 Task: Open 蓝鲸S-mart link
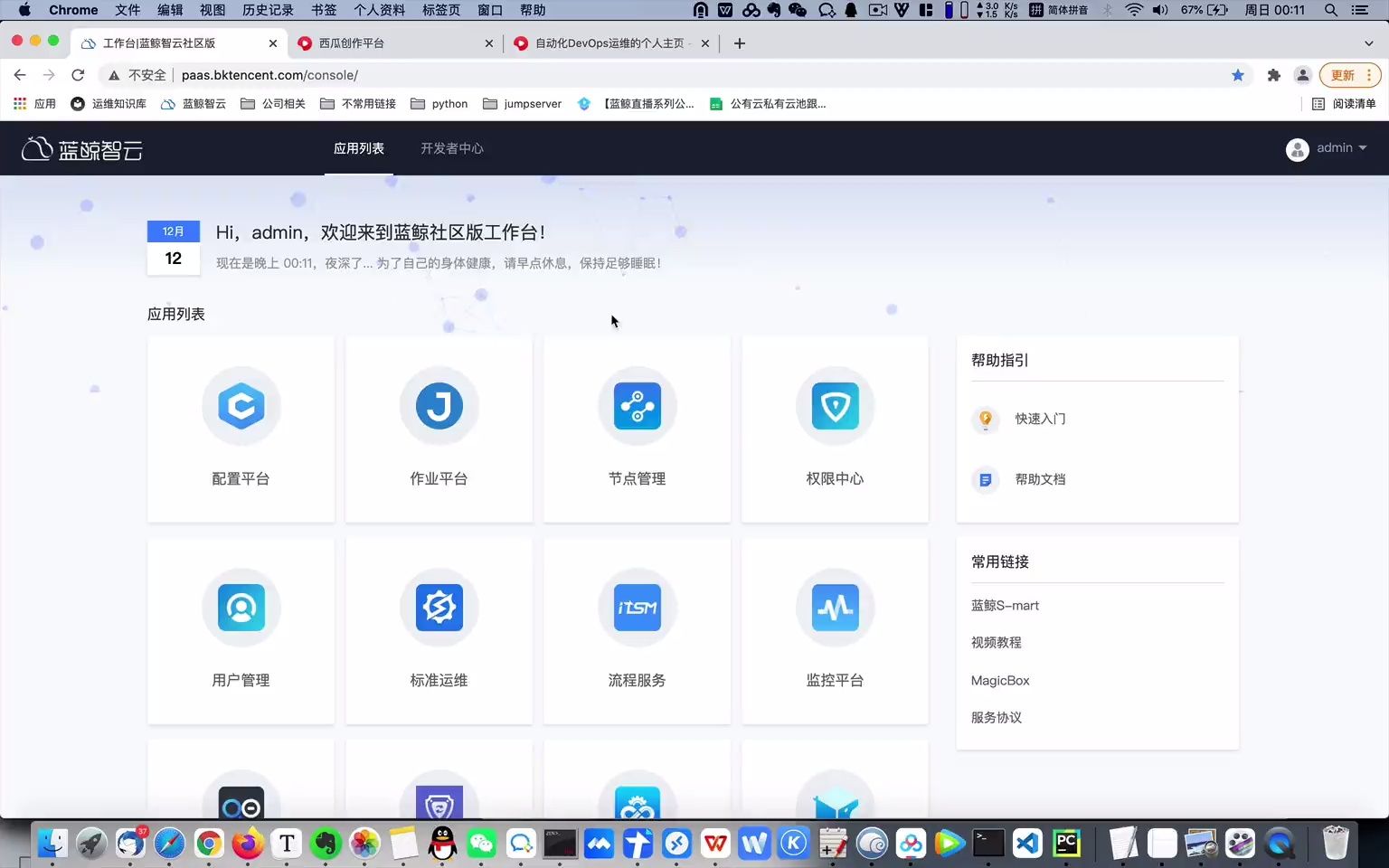[x=1005, y=606]
